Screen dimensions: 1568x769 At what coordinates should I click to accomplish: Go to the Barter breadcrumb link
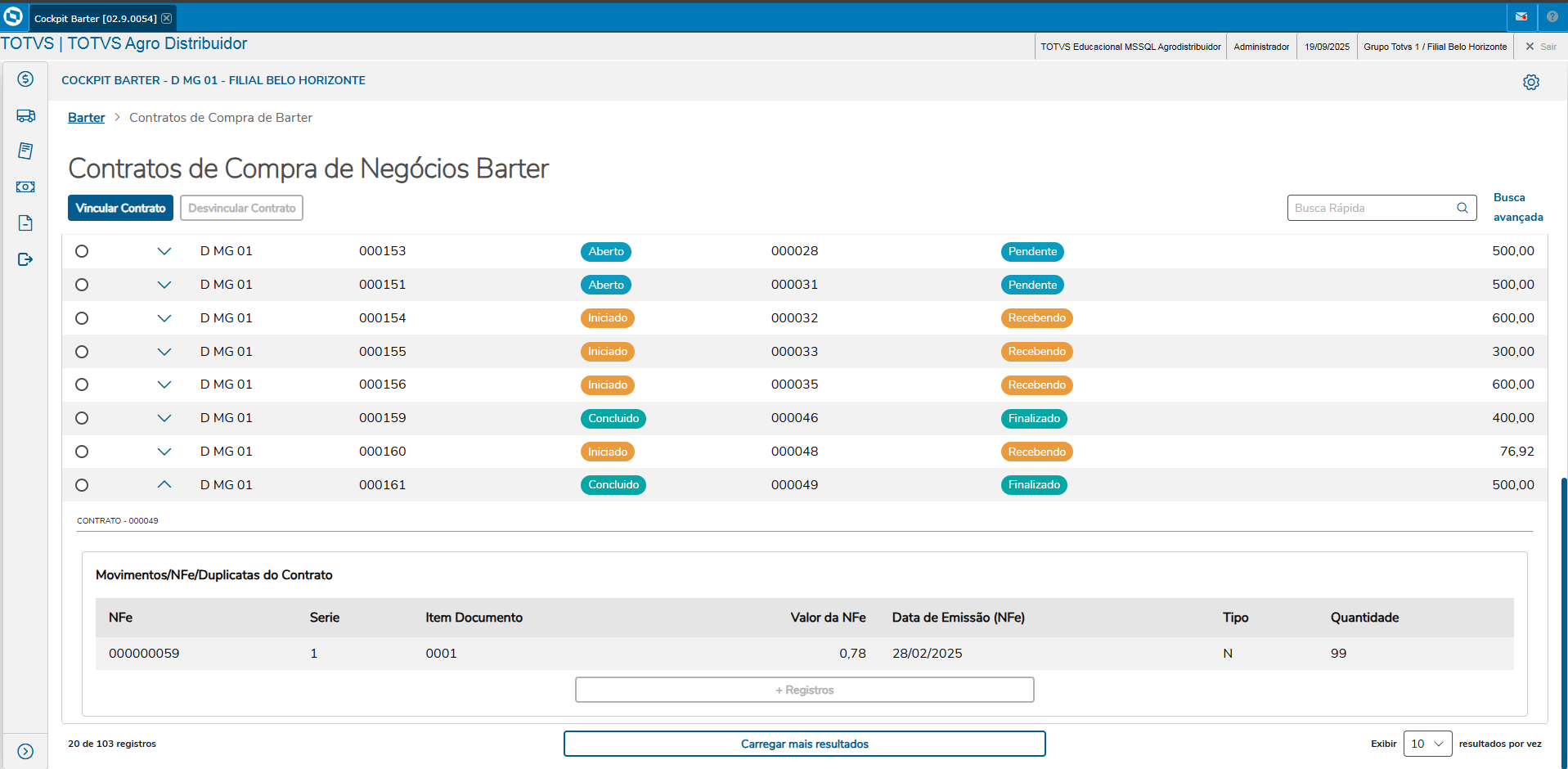click(x=86, y=118)
